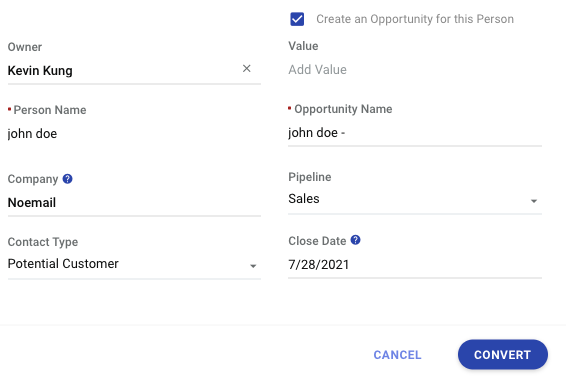Open the Company help question-mark icon
Image resolution: width=566 pixels, height=378 pixels.
click(68, 179)
